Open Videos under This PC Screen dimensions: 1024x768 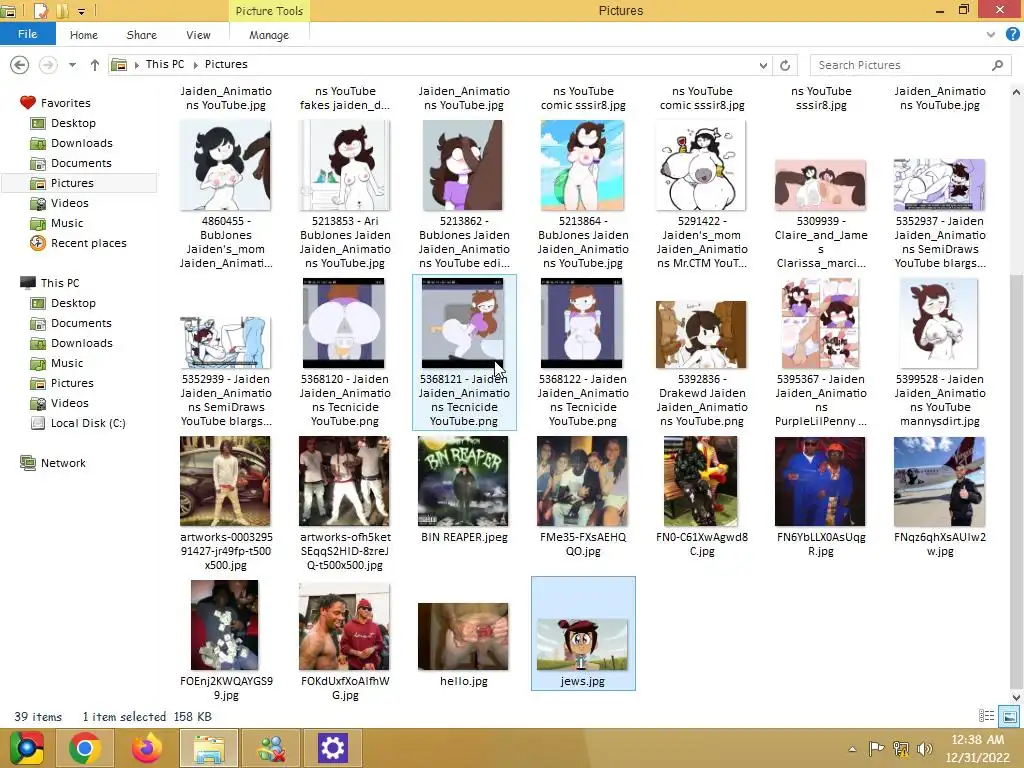(x=69, y=403)
